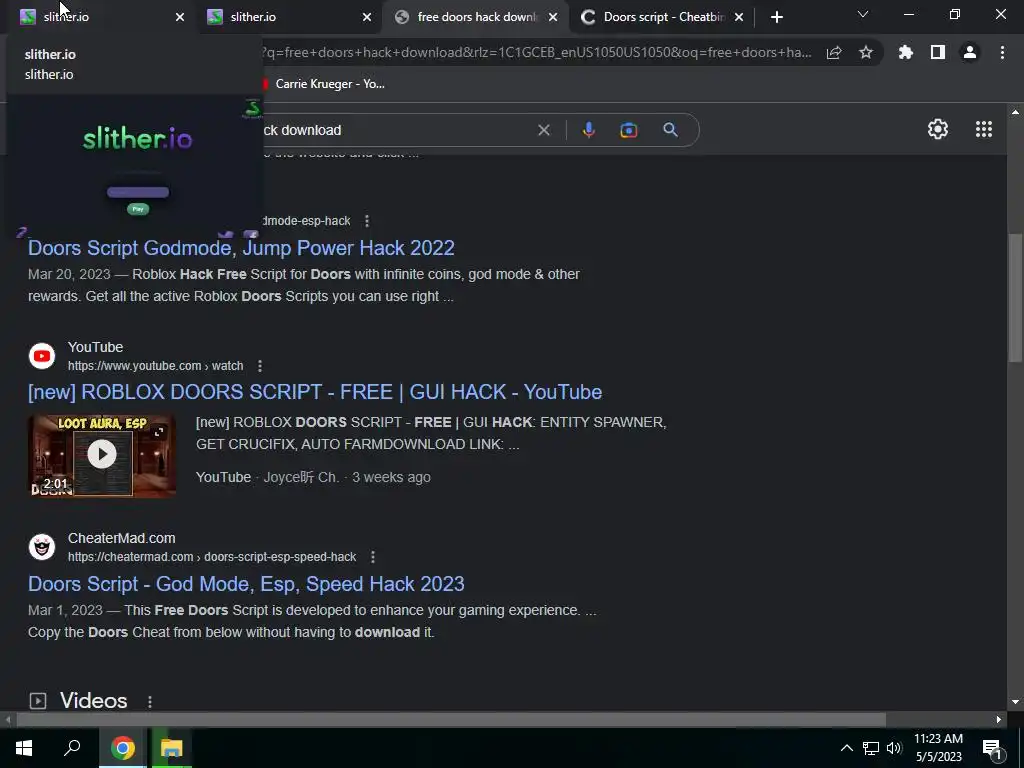Viewport: 1024px width, 768px height.
Task: Click the YouTube favicon of the result
Action: tap(42, 356)
